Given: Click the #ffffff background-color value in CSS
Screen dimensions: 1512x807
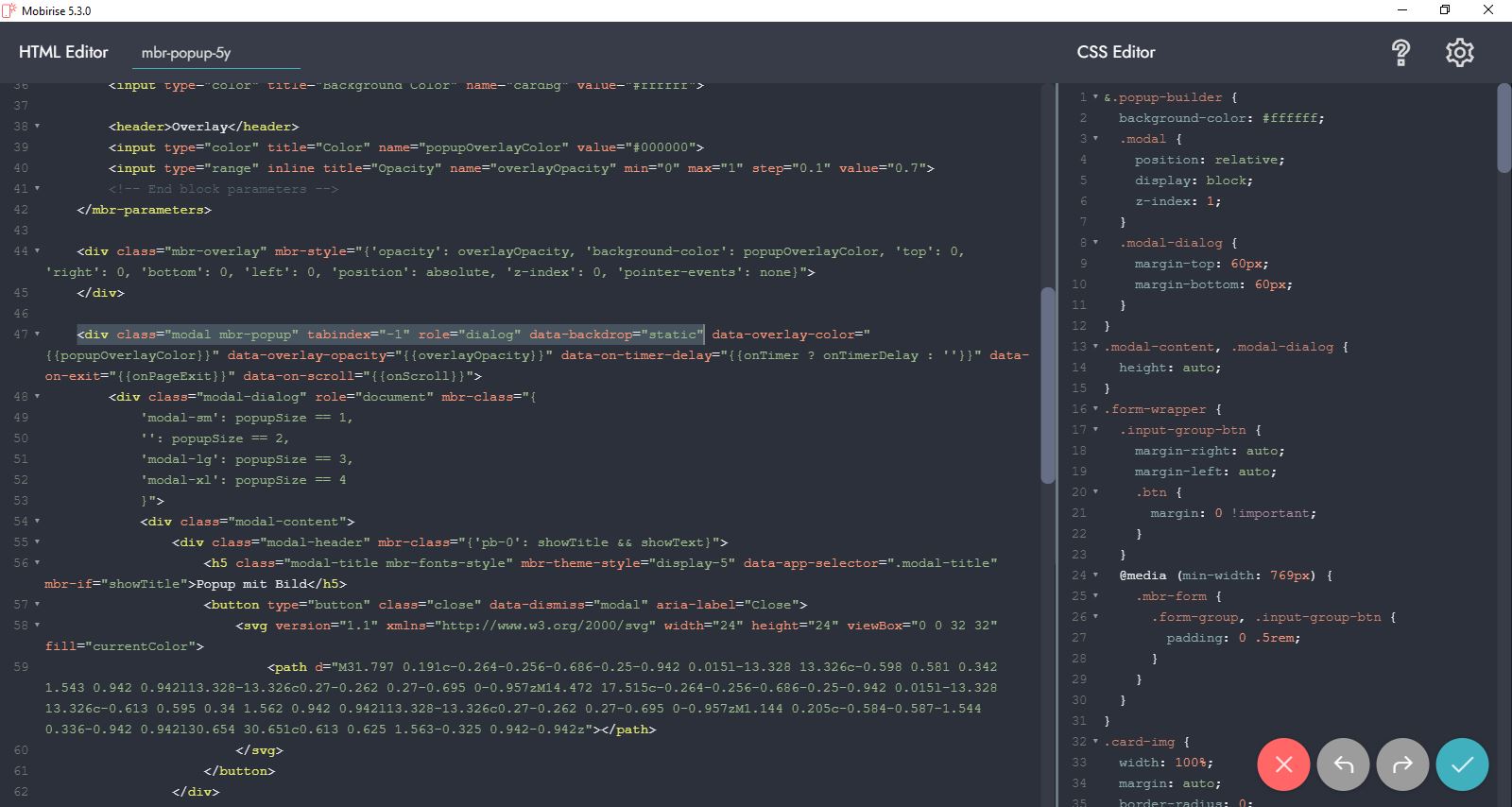Looking at the screenshot, I should 1291,118.
